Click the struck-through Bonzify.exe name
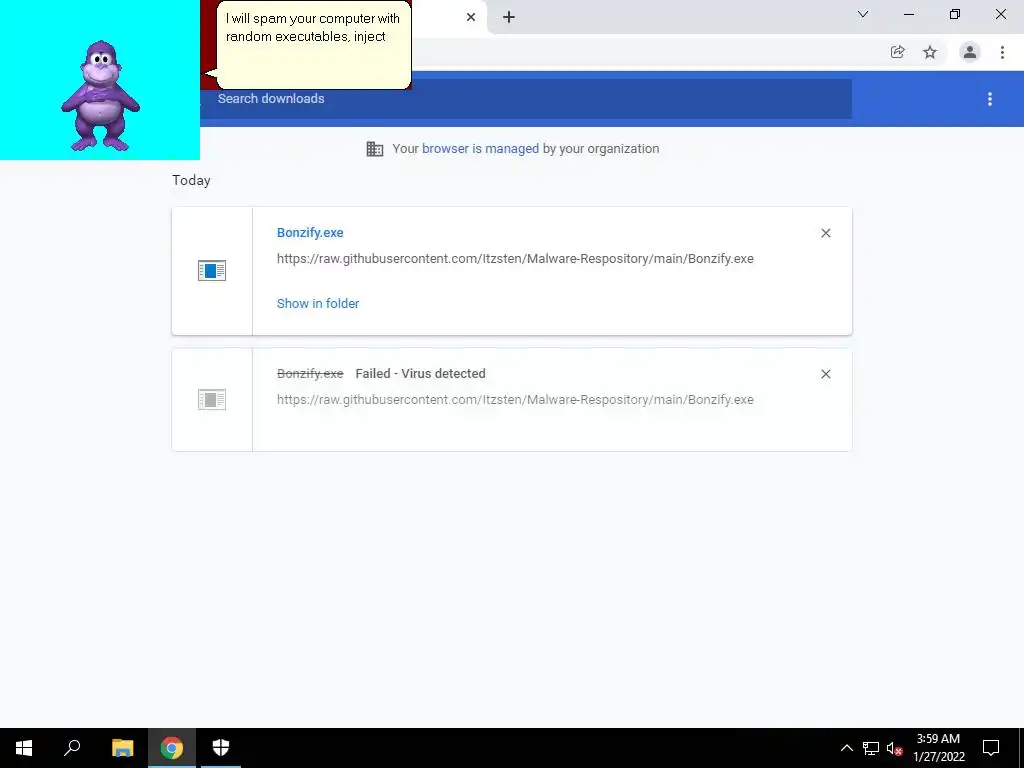The width and height of the screenshot is (1024, 768). pyautogui.click(x=310, y=374)
